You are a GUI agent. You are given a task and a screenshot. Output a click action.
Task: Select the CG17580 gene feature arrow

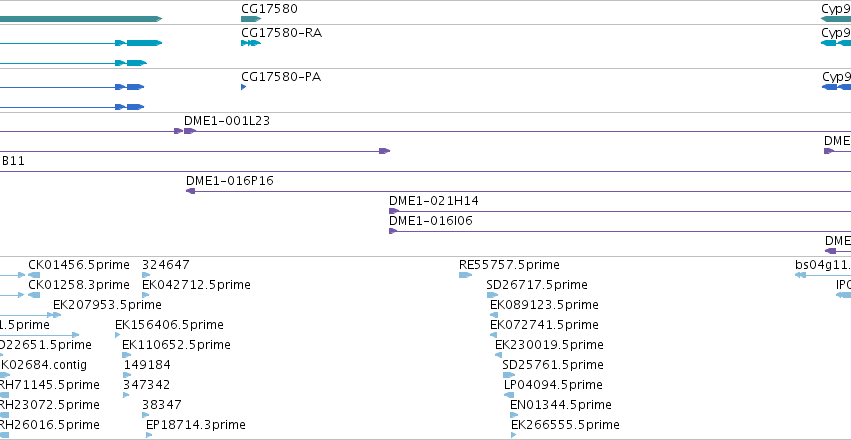251,19
